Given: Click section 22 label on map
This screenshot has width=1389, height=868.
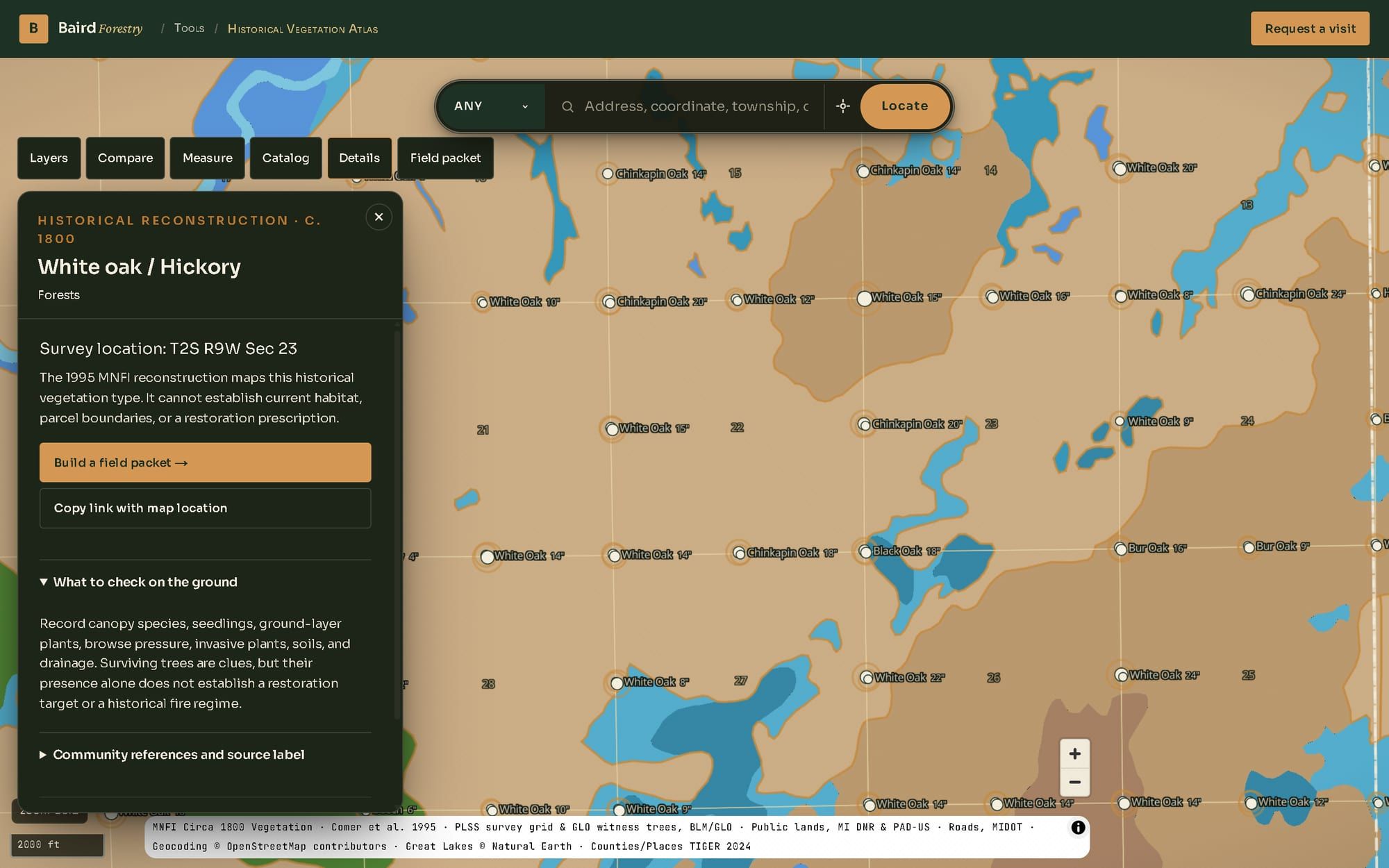Looking at the screenshot, I should [737, 428].
